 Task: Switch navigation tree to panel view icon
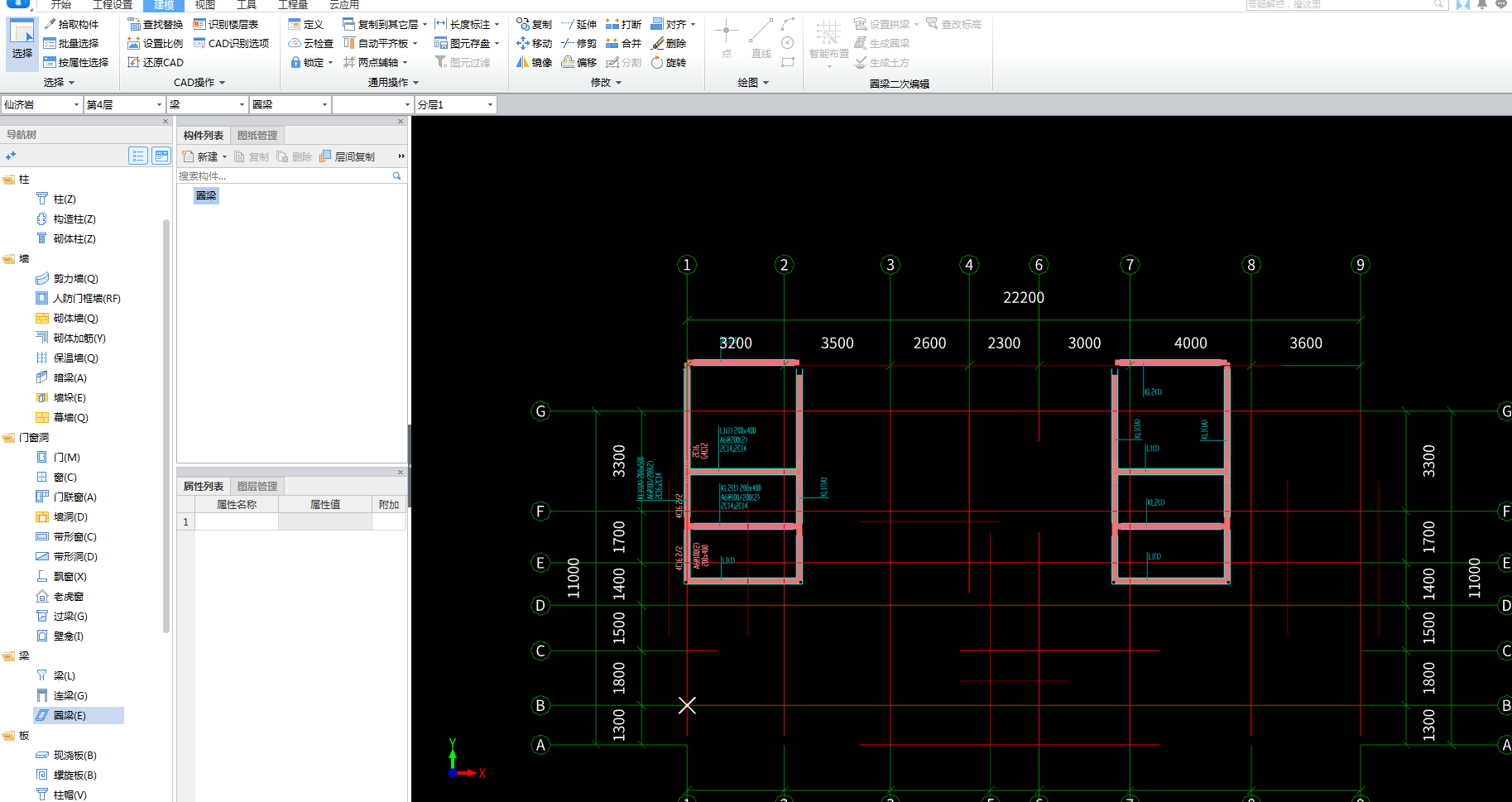pos(161,156)
